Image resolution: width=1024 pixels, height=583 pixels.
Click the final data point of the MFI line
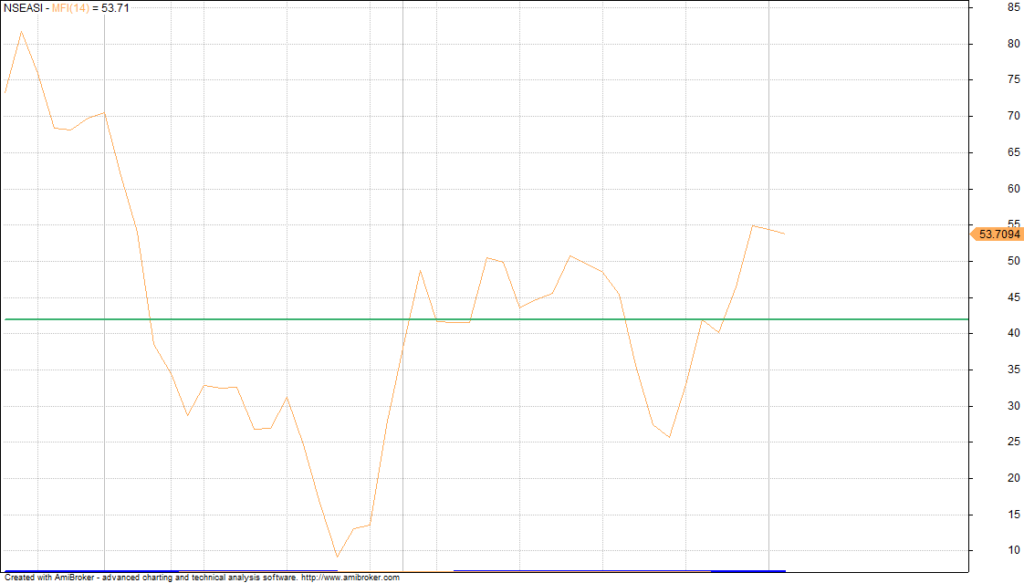tap(784, 233)
